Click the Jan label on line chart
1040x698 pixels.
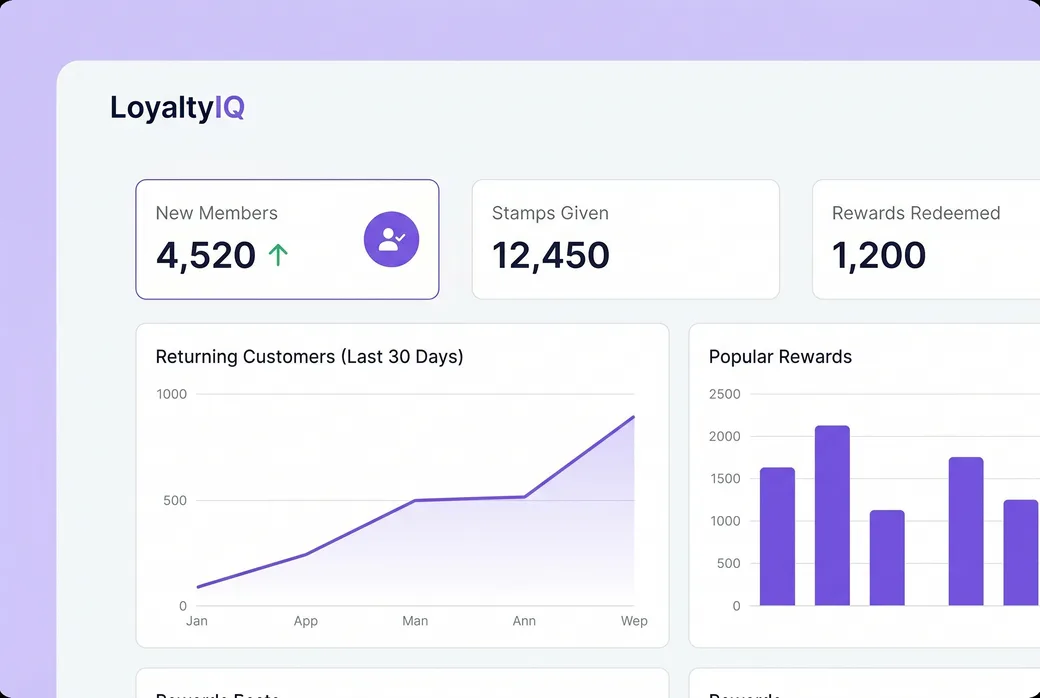(196, 621)
